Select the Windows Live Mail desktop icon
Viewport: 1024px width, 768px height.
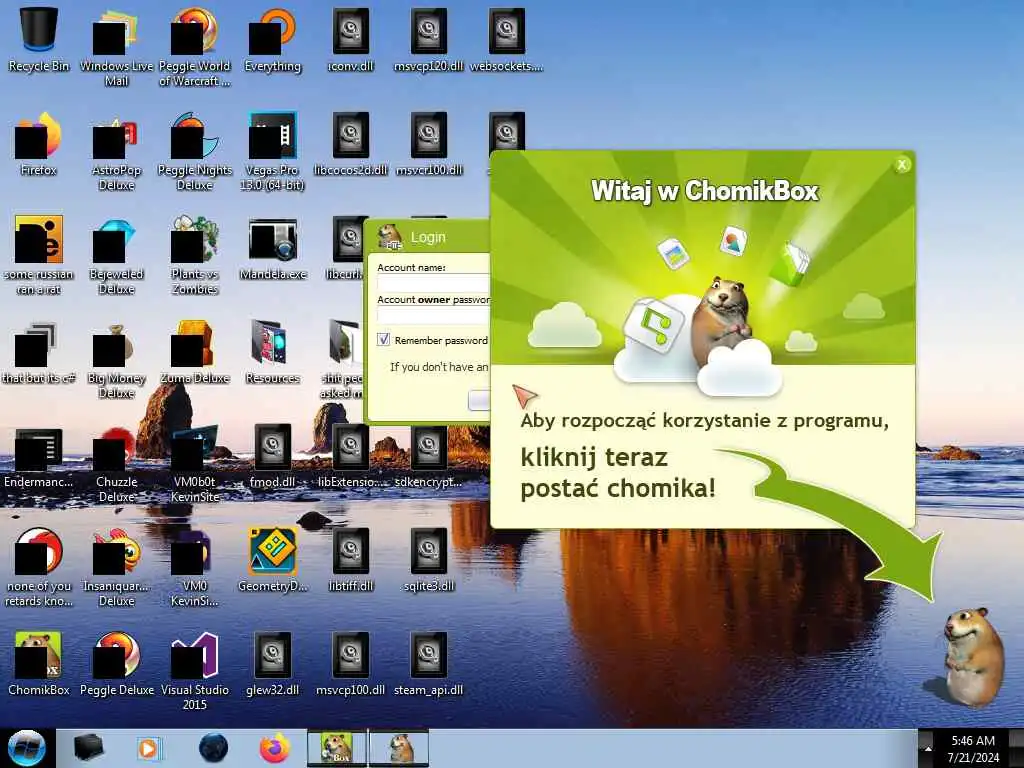pos(116,47)
